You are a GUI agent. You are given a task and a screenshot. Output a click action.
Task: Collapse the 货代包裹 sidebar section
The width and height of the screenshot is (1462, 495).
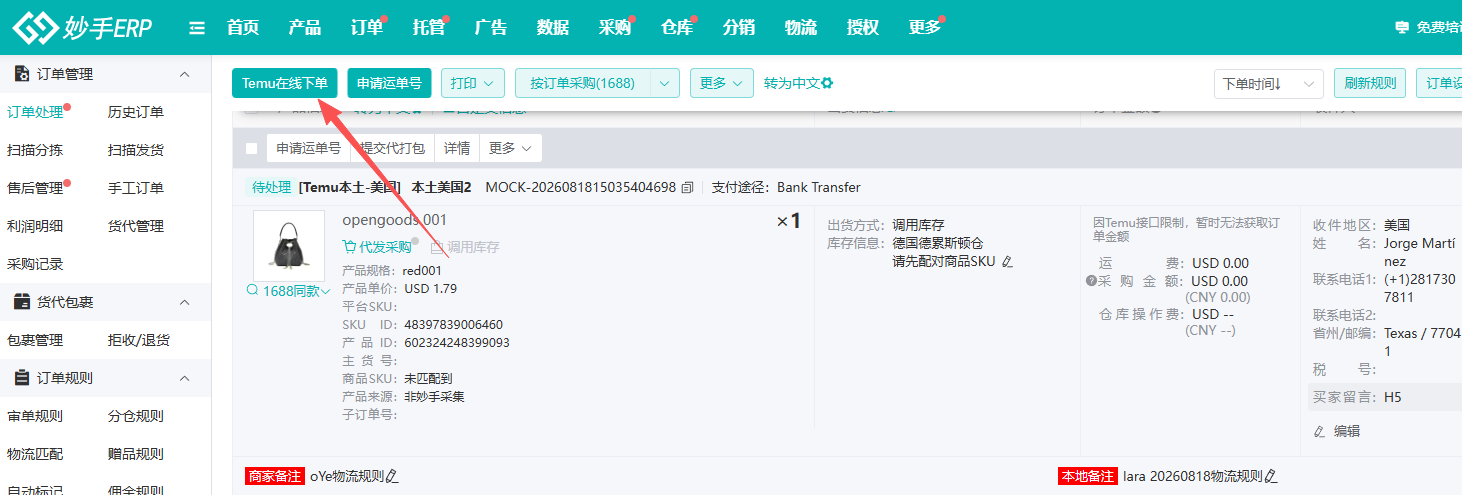pyautogui.click(x=184, y=302)
